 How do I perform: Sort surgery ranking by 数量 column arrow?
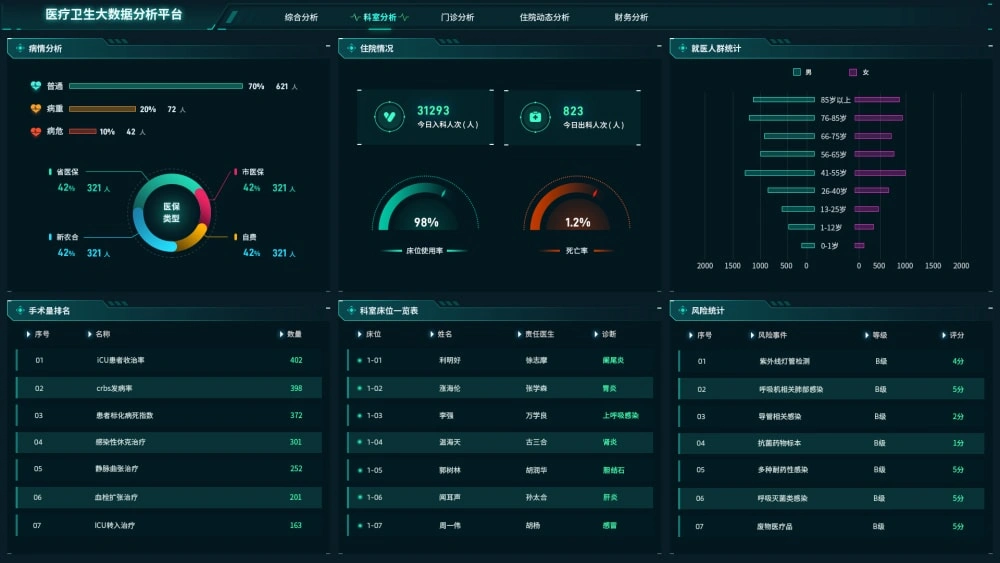(281, 334)
